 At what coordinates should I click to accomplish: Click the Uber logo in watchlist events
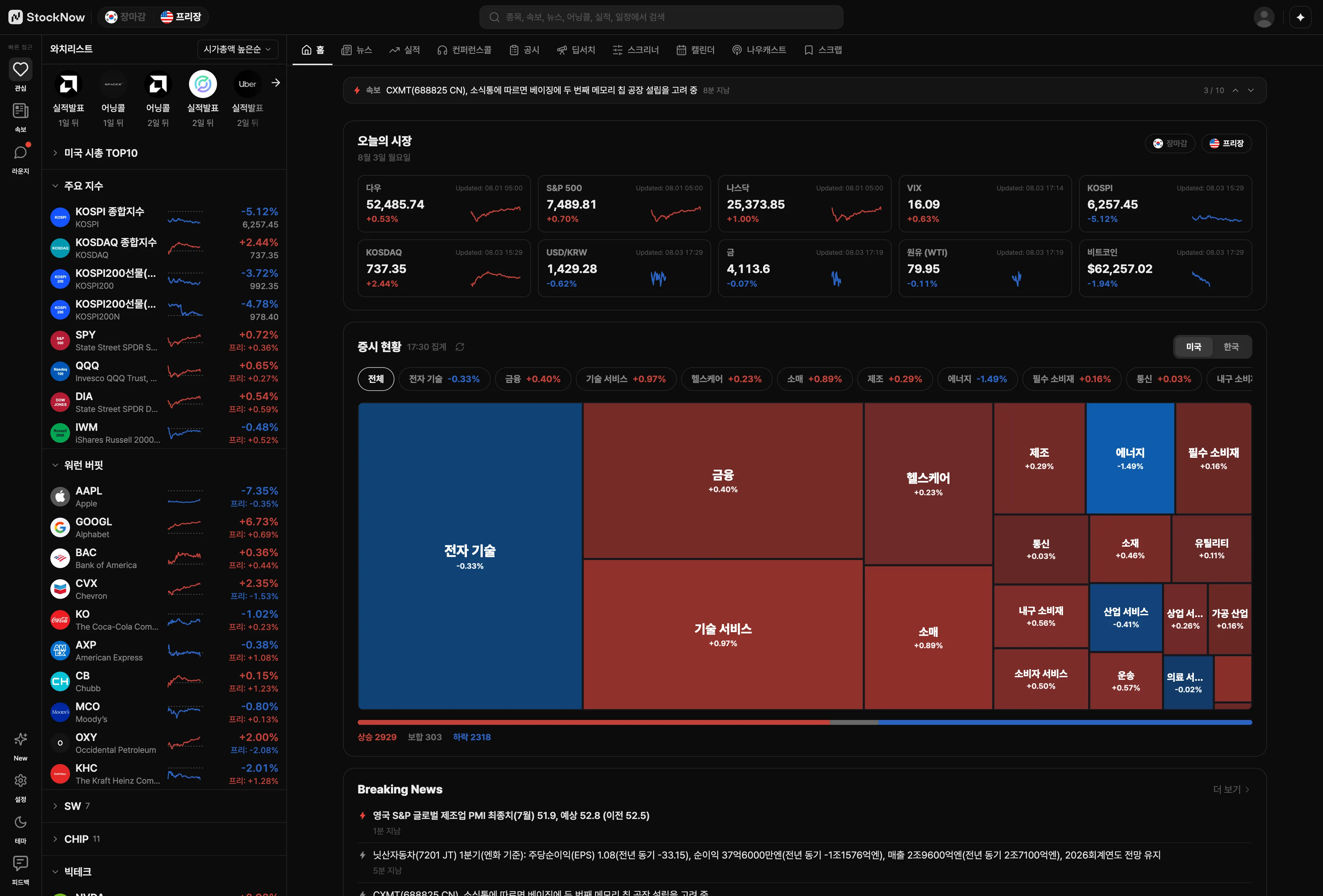pyautogui.click(x=247, y=84)
